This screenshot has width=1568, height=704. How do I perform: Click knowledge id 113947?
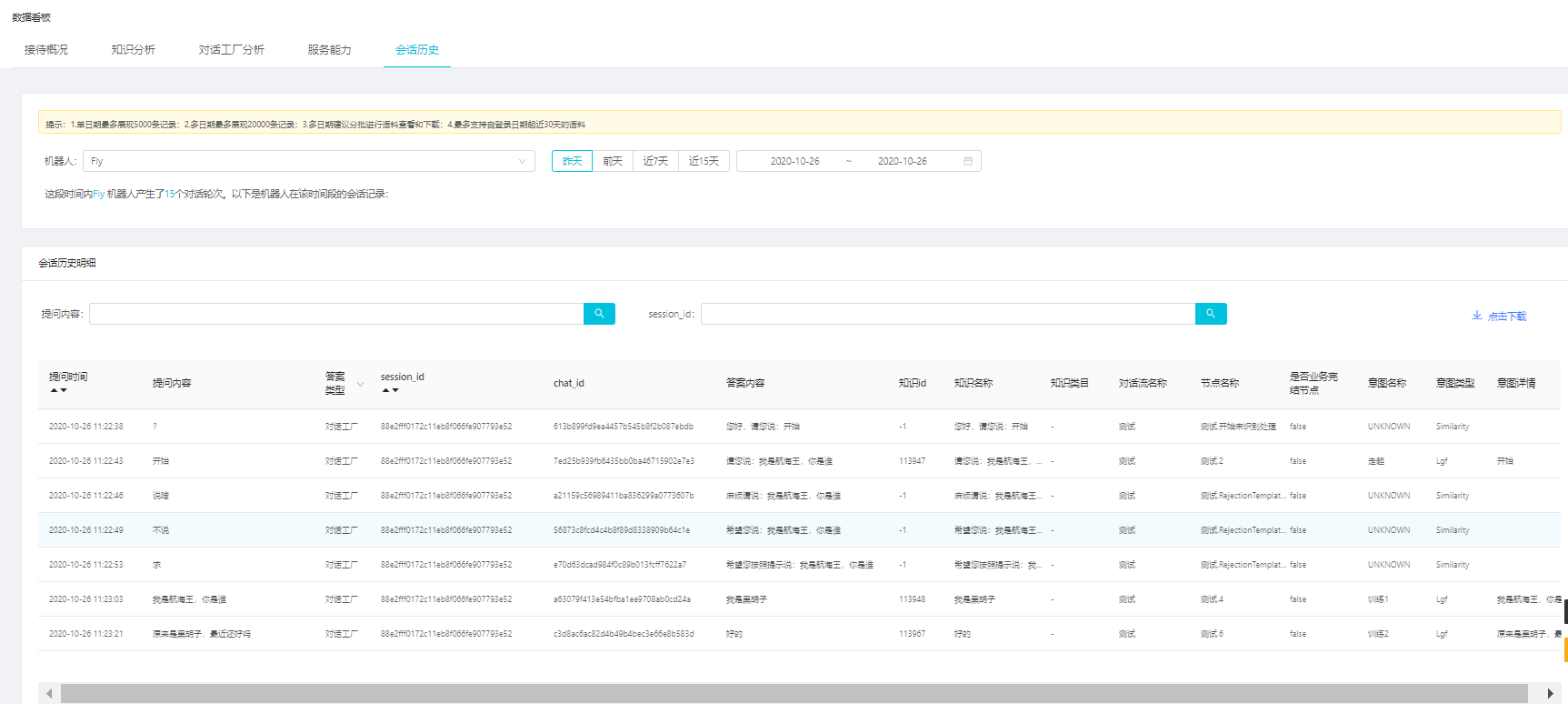coord(912,461)
